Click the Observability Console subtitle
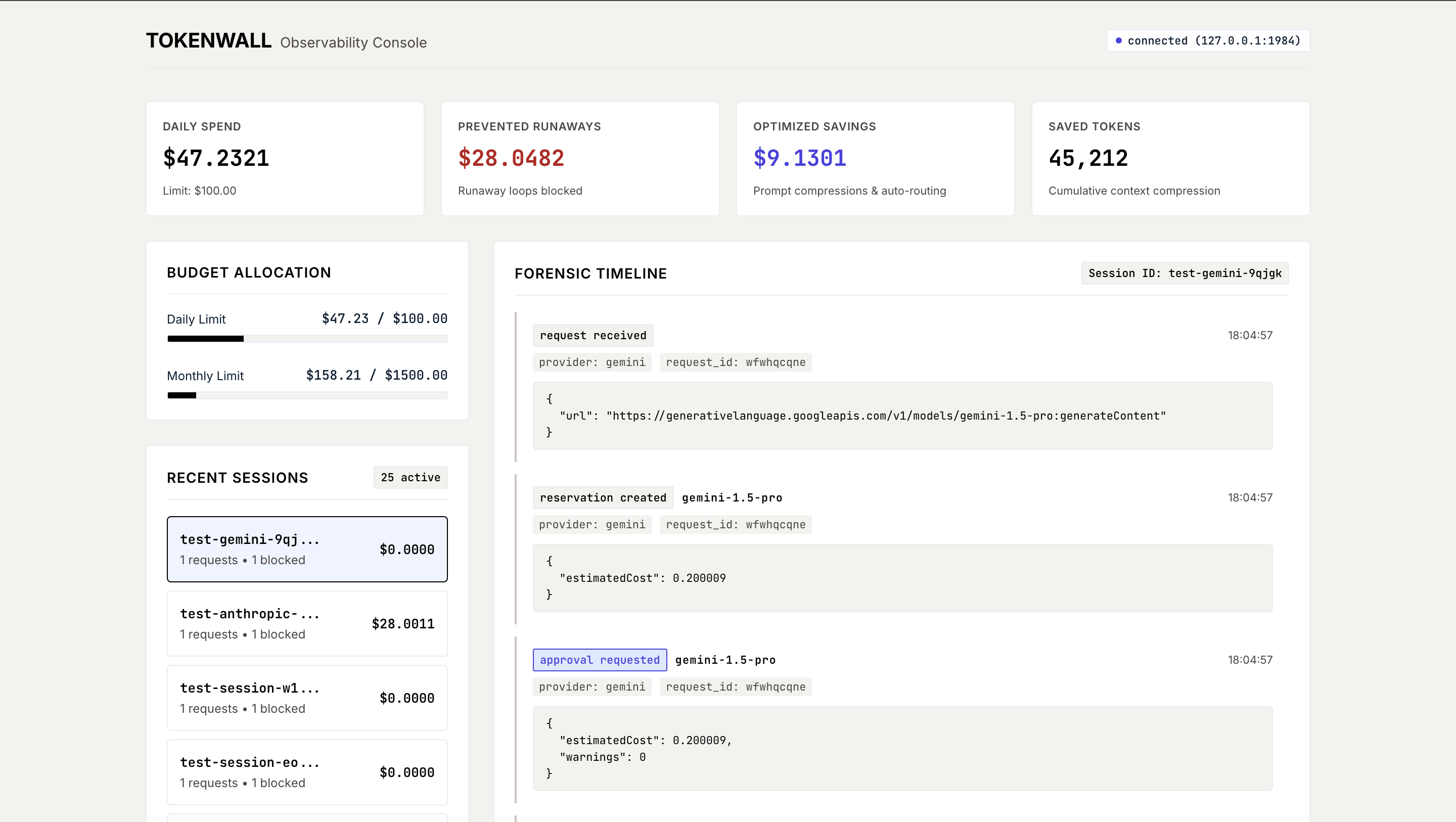Viewport: 1456px width, 822px height. (353, 42)
